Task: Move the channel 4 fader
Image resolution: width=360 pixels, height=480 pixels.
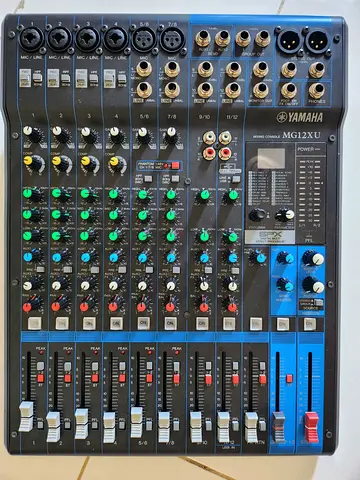Action: pyautogui.click(x=109, y=427)
